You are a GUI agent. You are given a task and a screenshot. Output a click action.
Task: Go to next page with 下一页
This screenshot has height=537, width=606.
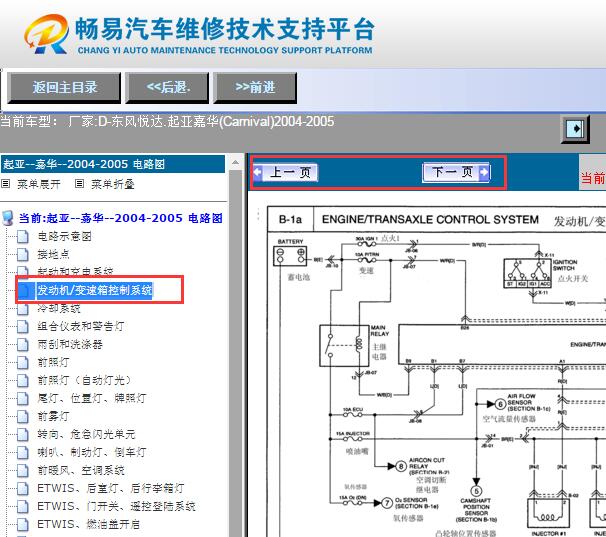tap(456, 172)
